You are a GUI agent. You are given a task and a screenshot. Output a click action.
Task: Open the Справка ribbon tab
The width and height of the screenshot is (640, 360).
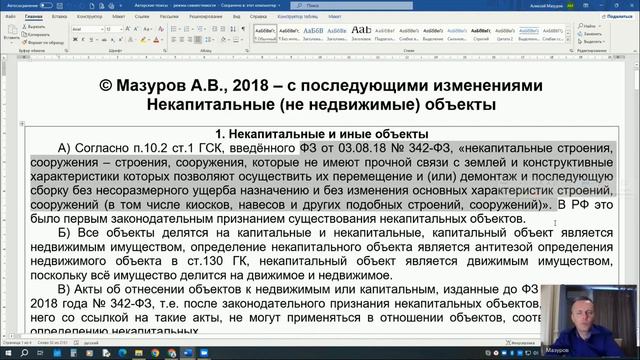(258, 17)
